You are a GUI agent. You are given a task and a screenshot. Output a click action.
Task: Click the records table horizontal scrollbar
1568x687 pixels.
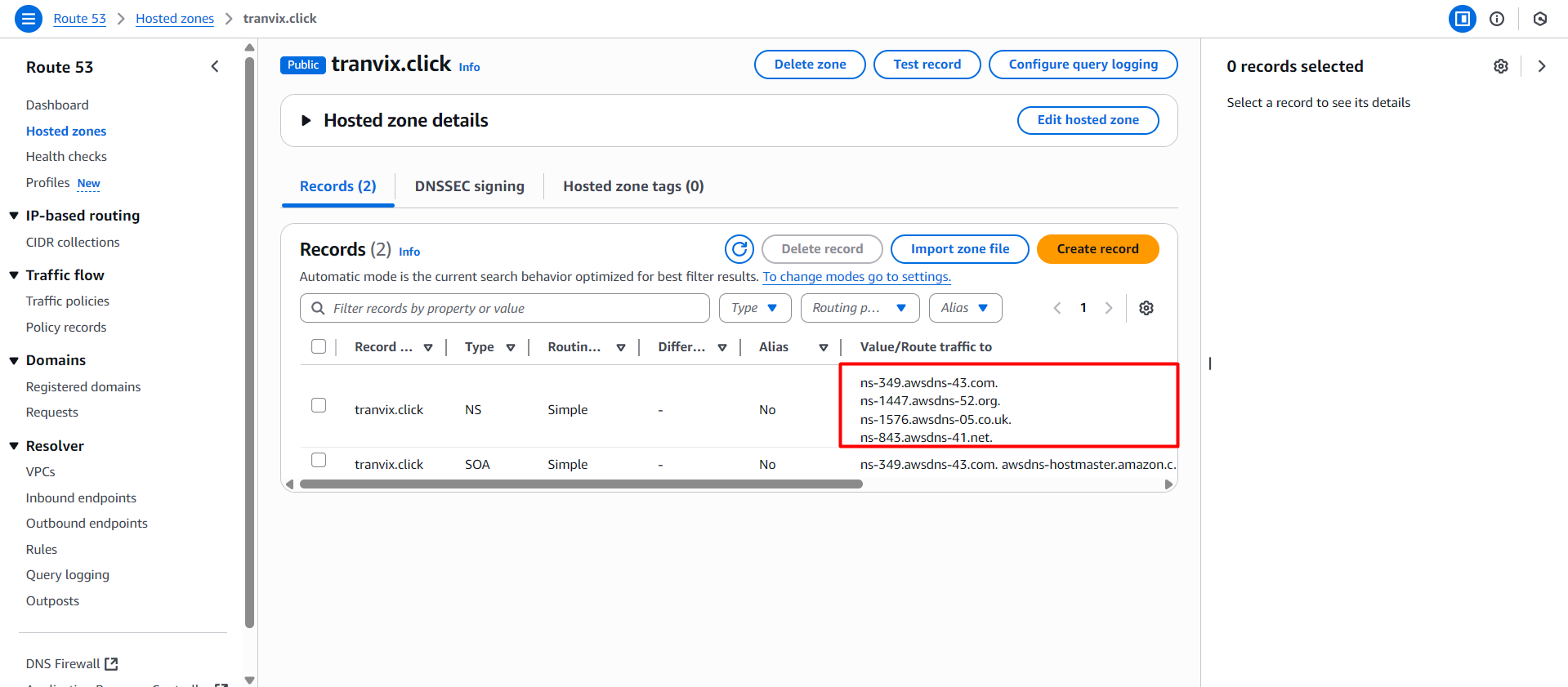(580, 484)
